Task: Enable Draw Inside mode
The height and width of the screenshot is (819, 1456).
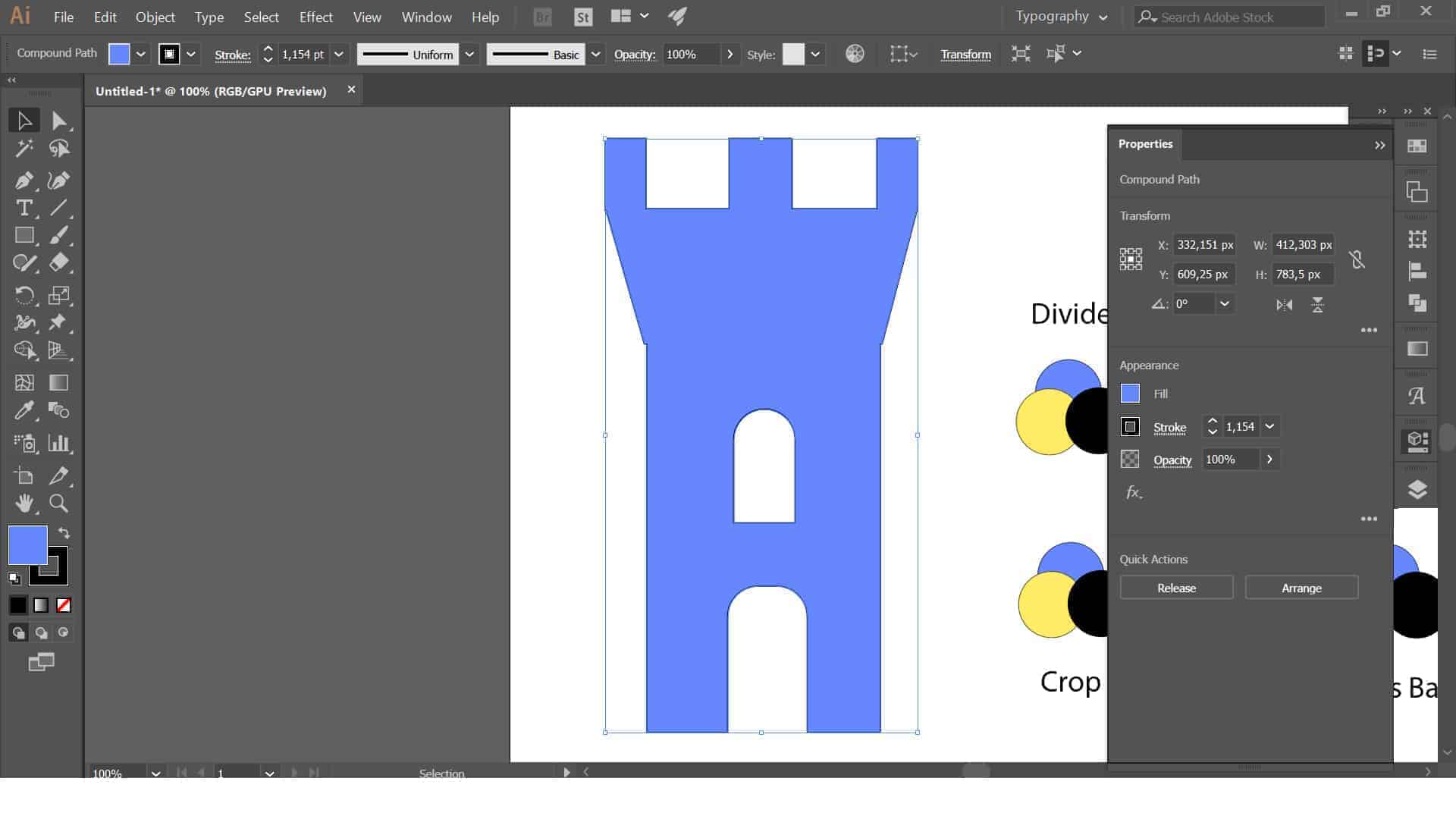Action: 64,632
